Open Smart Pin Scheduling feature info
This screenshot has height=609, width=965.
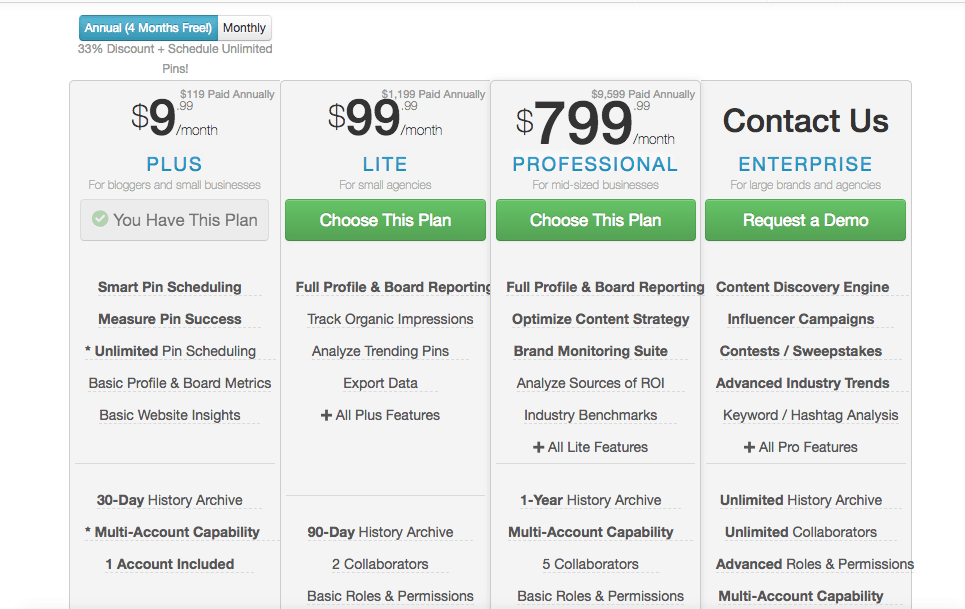pyautogui.click(x=170, y=287)
